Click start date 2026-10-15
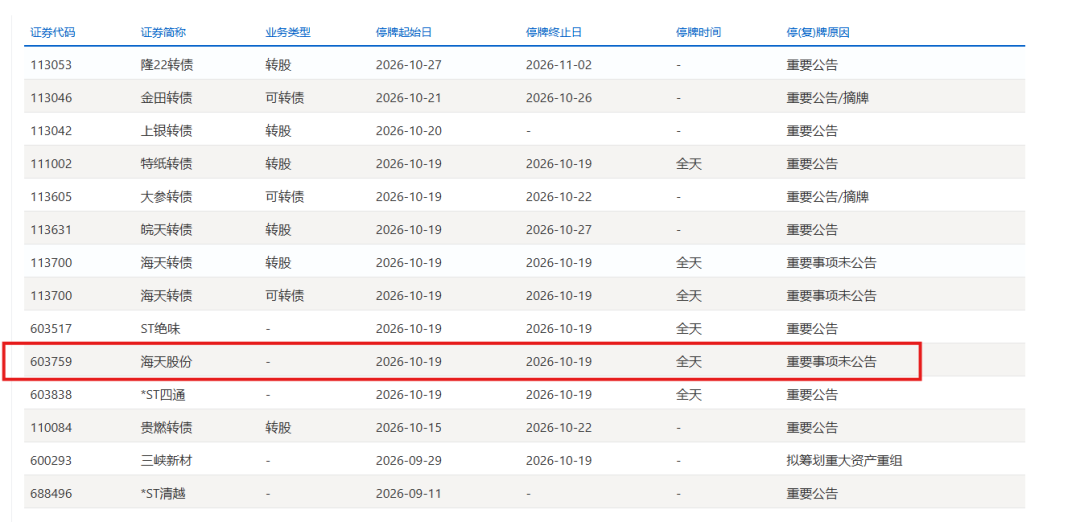This screenshot has height=522, width=1080. point(408,428)
